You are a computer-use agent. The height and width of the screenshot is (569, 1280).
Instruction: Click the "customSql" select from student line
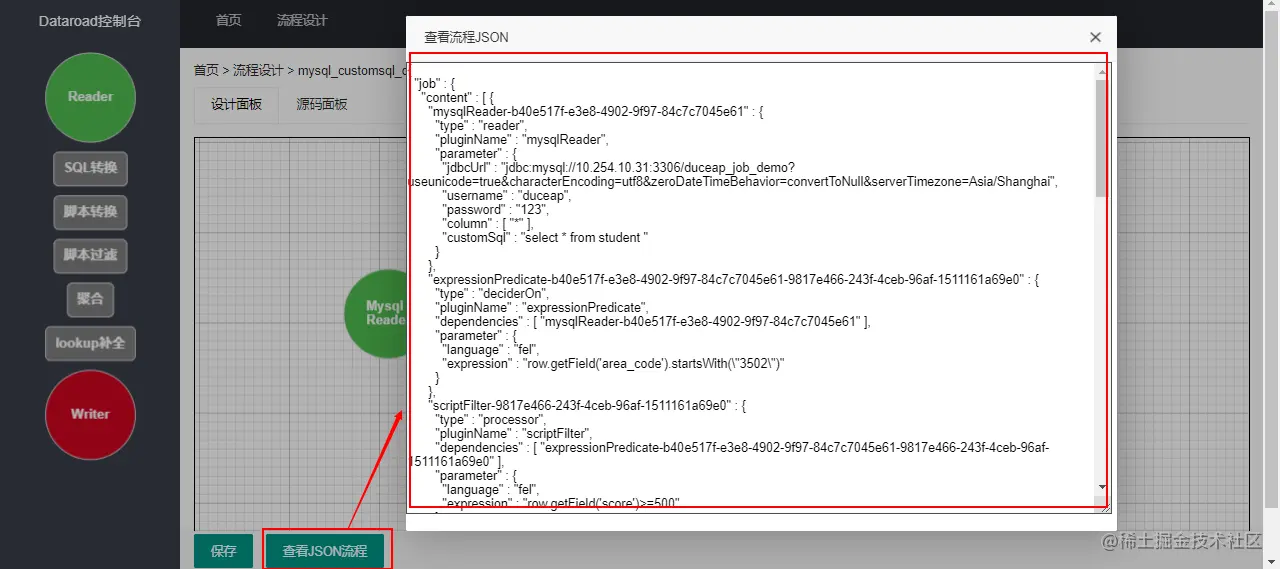545,238
